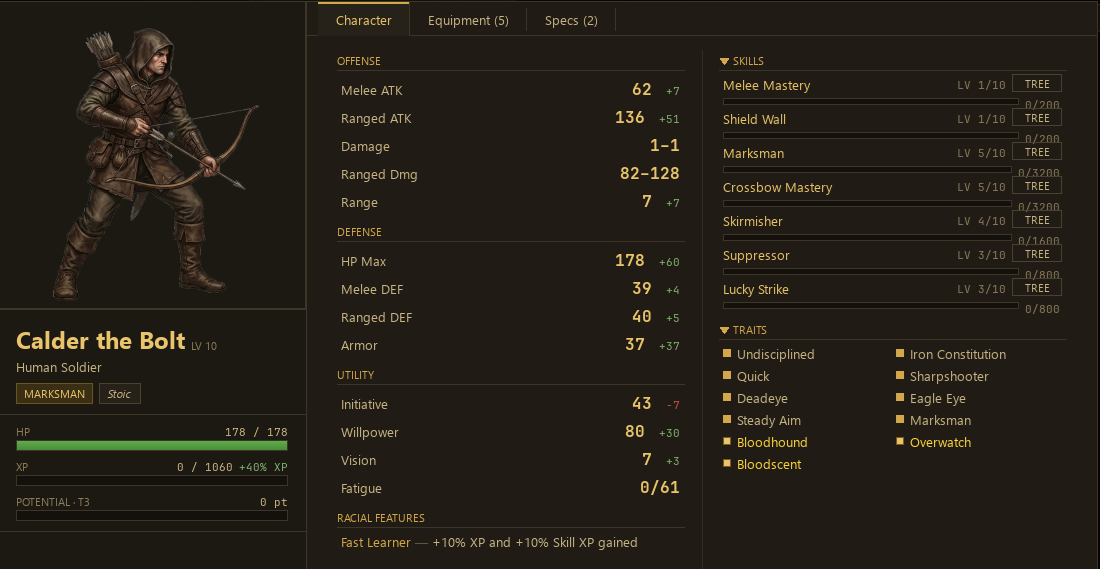1100x569 pixels.
Task: Click the Crossbow Mastery skill progress bar
Action: (x=867, y=203)
